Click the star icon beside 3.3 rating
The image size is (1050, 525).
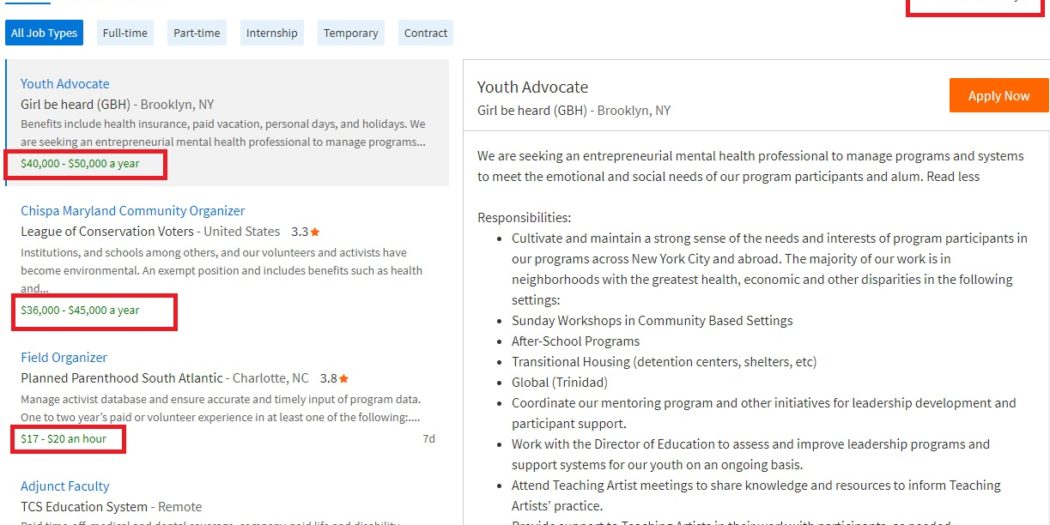tap(315, 232)
